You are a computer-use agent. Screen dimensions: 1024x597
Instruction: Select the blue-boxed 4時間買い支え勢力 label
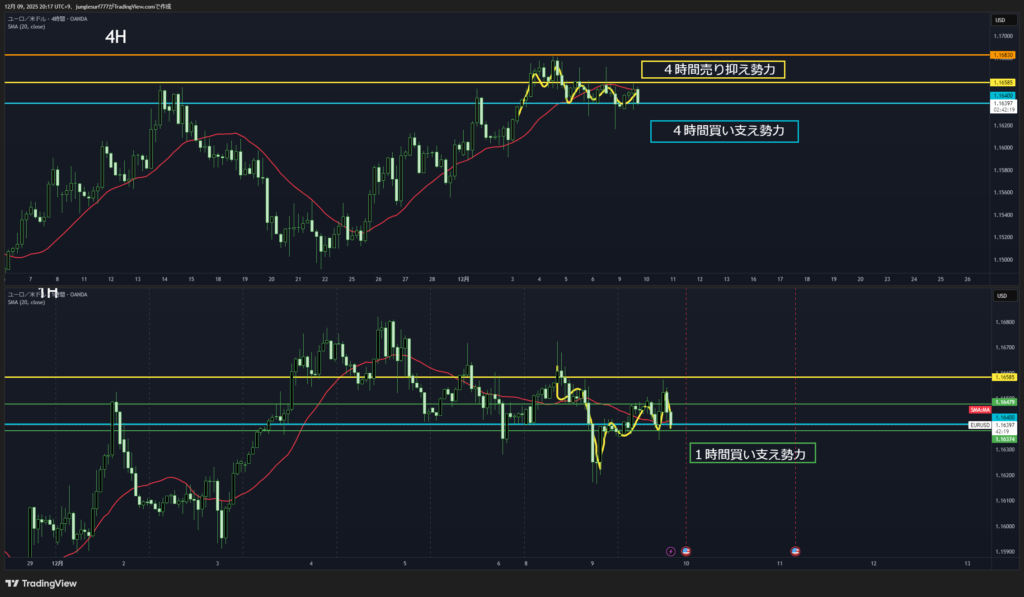(723, 130)
